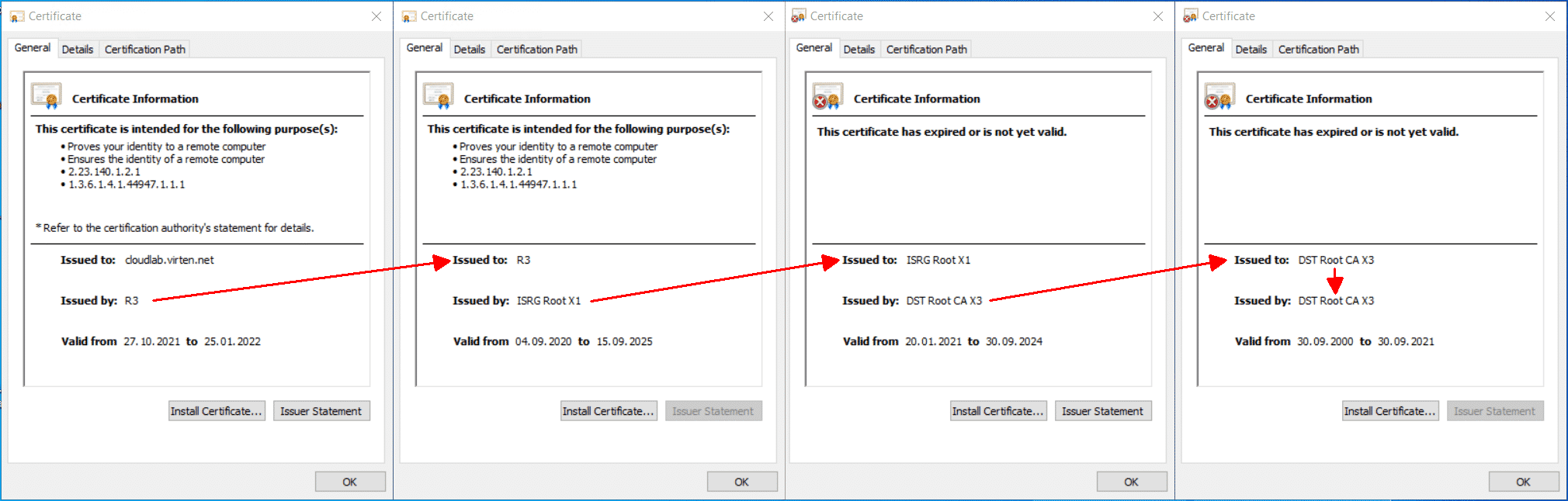This screenshot has width=1568, height=501.
Task: Click the validity end date '25.01.2022'
Action: 233,341
